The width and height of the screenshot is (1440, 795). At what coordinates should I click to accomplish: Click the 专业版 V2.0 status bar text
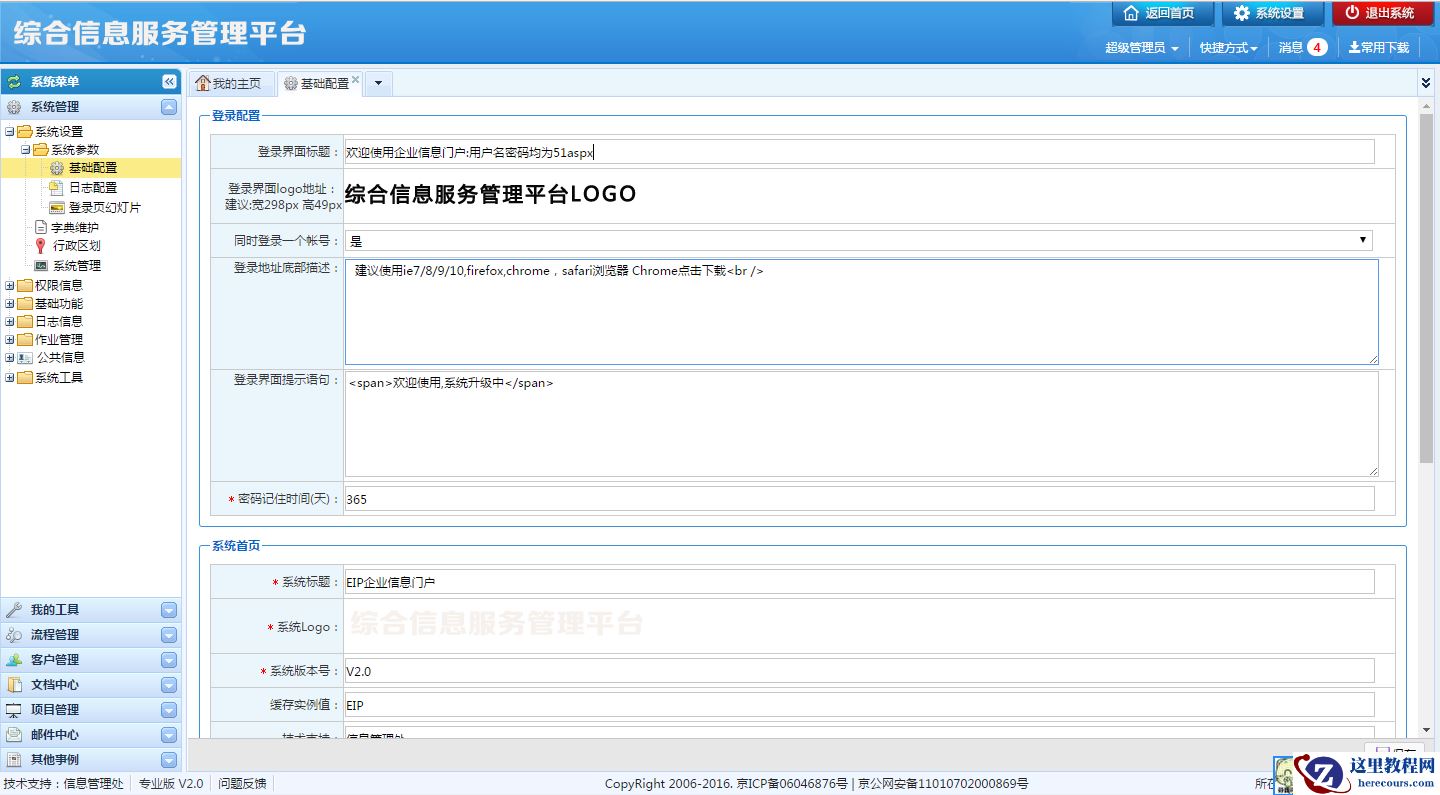point(171,784)
